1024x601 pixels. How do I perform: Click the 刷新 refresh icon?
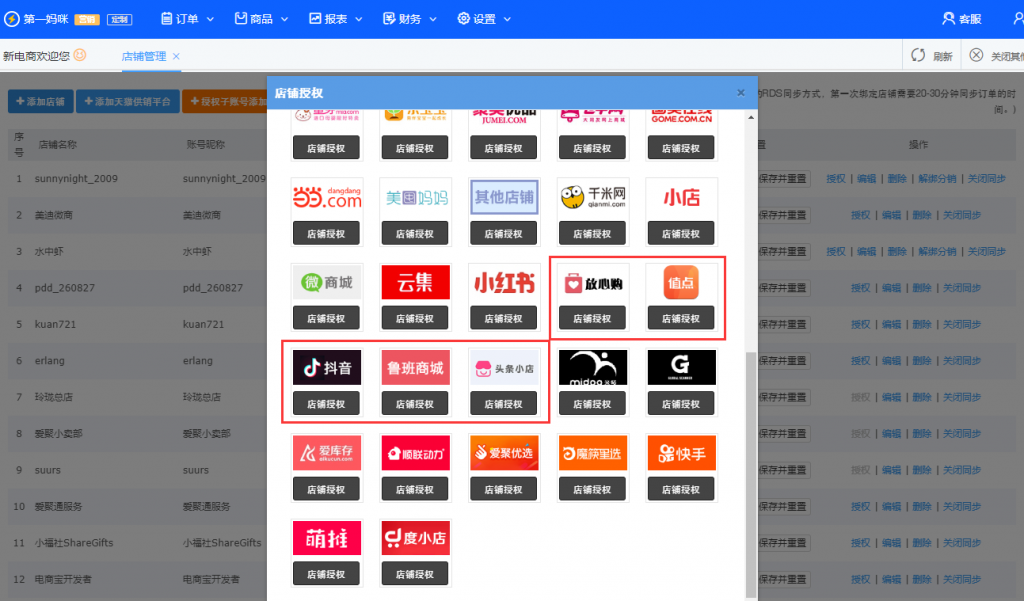[x=918, y=56]
